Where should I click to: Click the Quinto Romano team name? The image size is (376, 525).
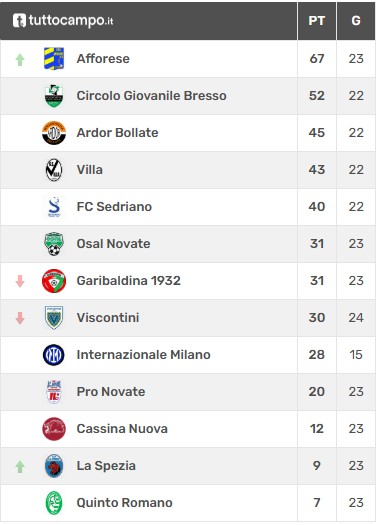click(x=125, y=503)
